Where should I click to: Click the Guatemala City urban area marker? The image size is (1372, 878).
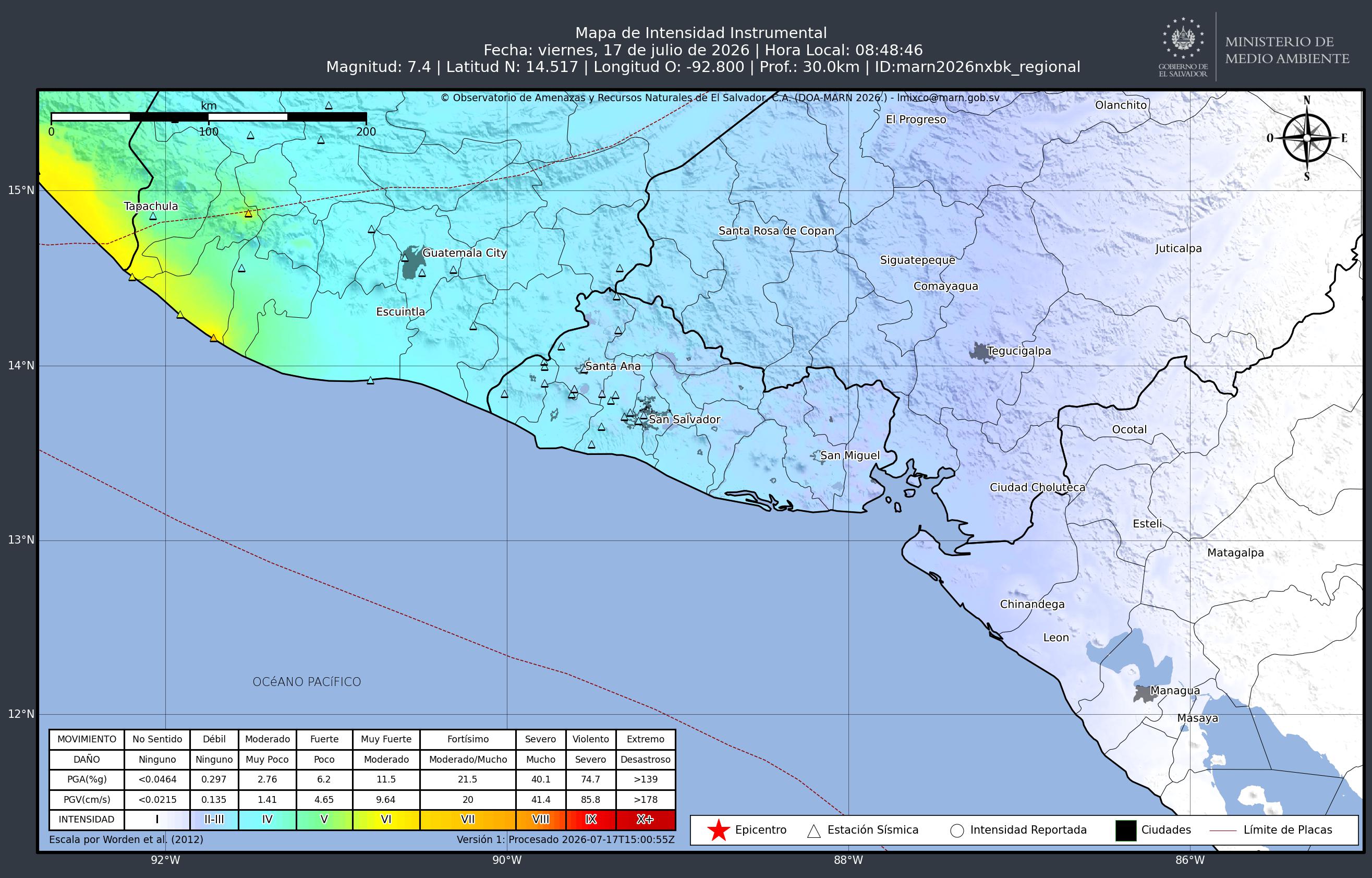coord(412,263)
